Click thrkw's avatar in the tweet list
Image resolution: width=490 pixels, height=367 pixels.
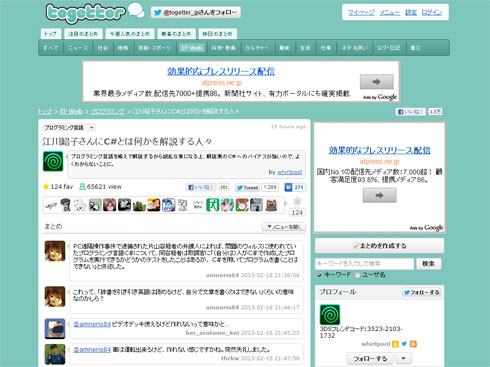click(x=55, y=354)
